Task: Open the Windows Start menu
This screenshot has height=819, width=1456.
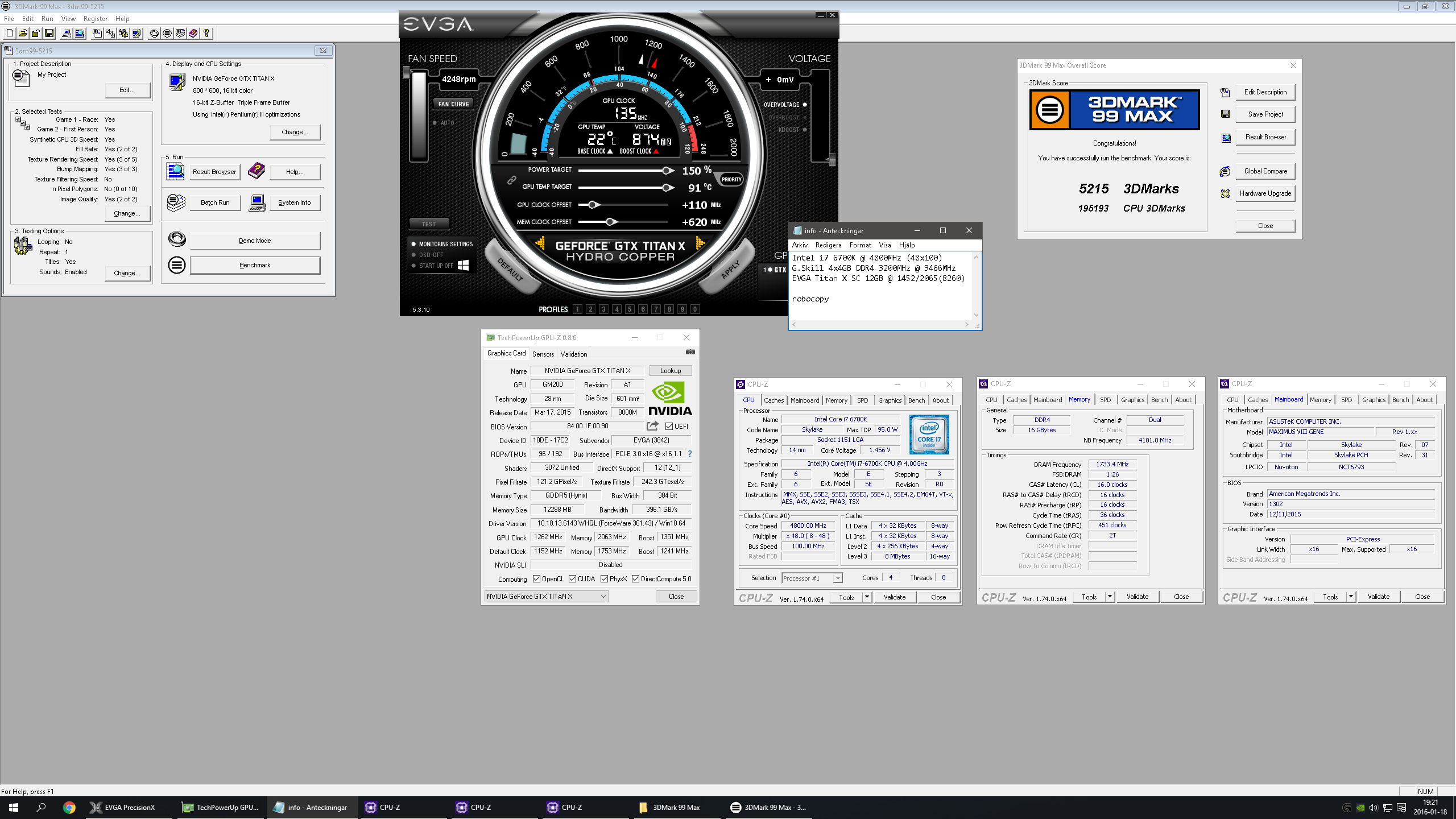Action: coord(14,807)
